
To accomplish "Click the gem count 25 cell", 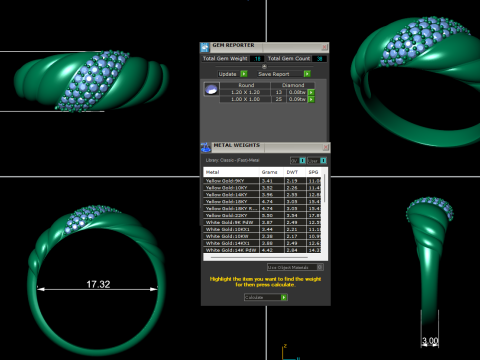I will click(x=279, y=99).
